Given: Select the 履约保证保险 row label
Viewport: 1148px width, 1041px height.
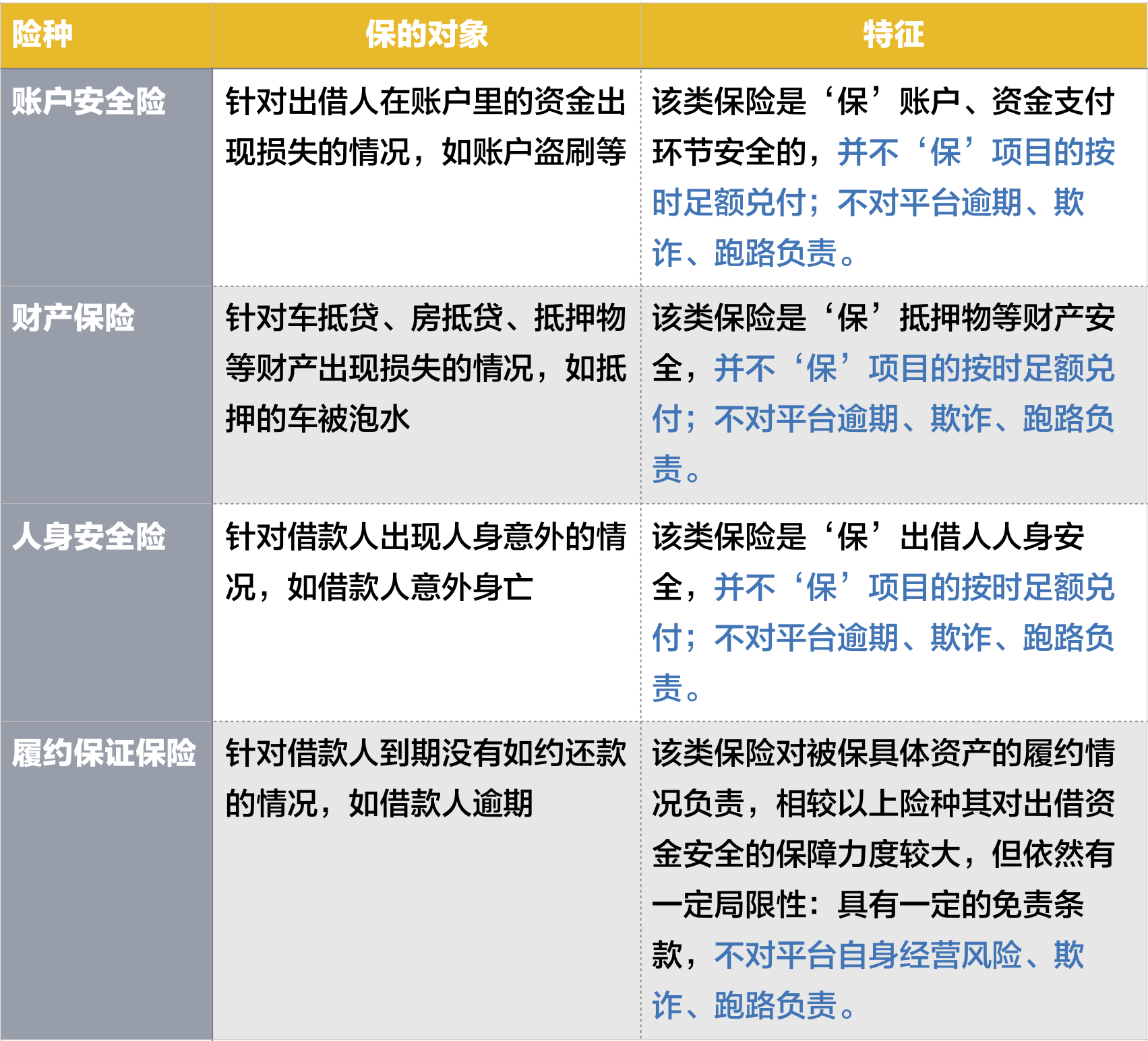Looking at the screenshot, I should coord(104,753).
